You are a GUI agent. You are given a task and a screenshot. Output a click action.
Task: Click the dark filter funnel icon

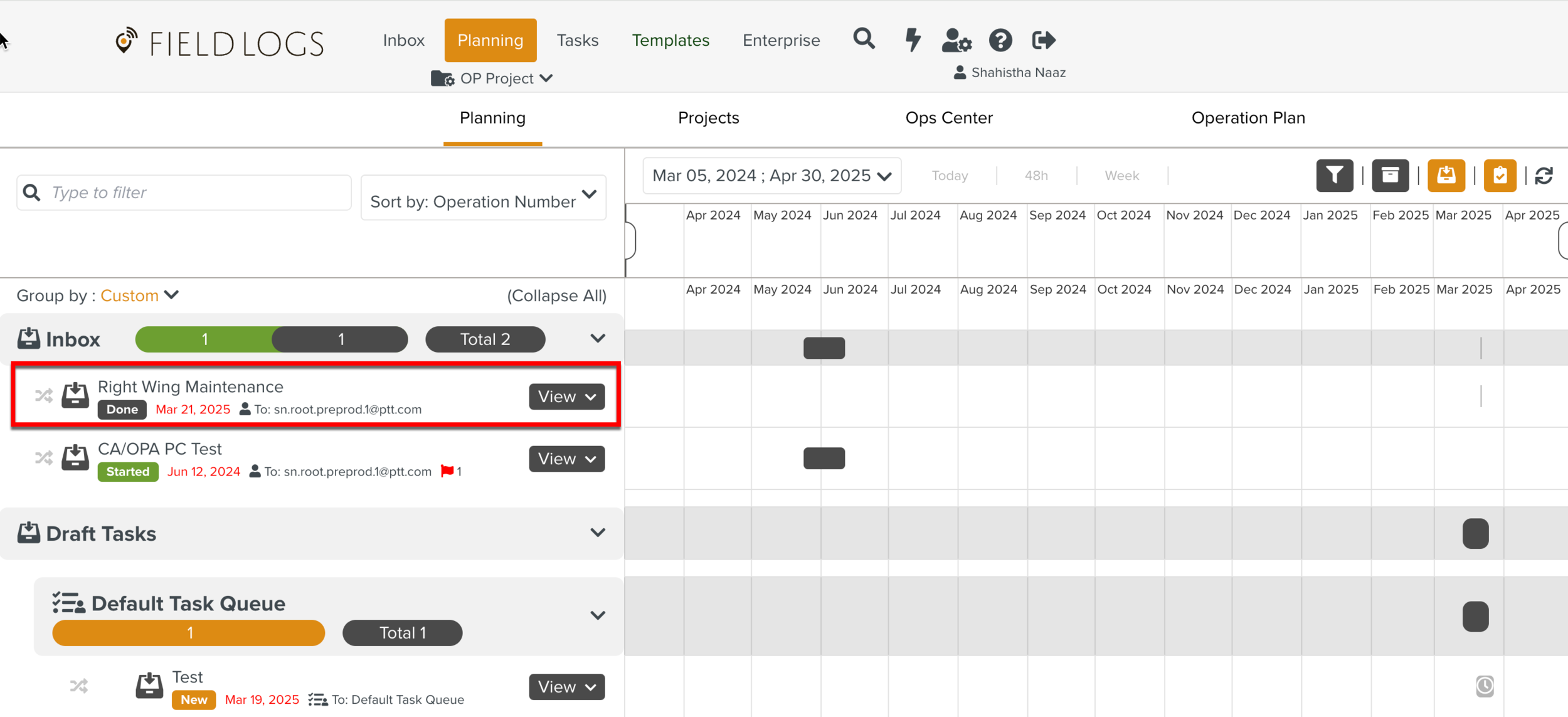tap(1335, 176)
